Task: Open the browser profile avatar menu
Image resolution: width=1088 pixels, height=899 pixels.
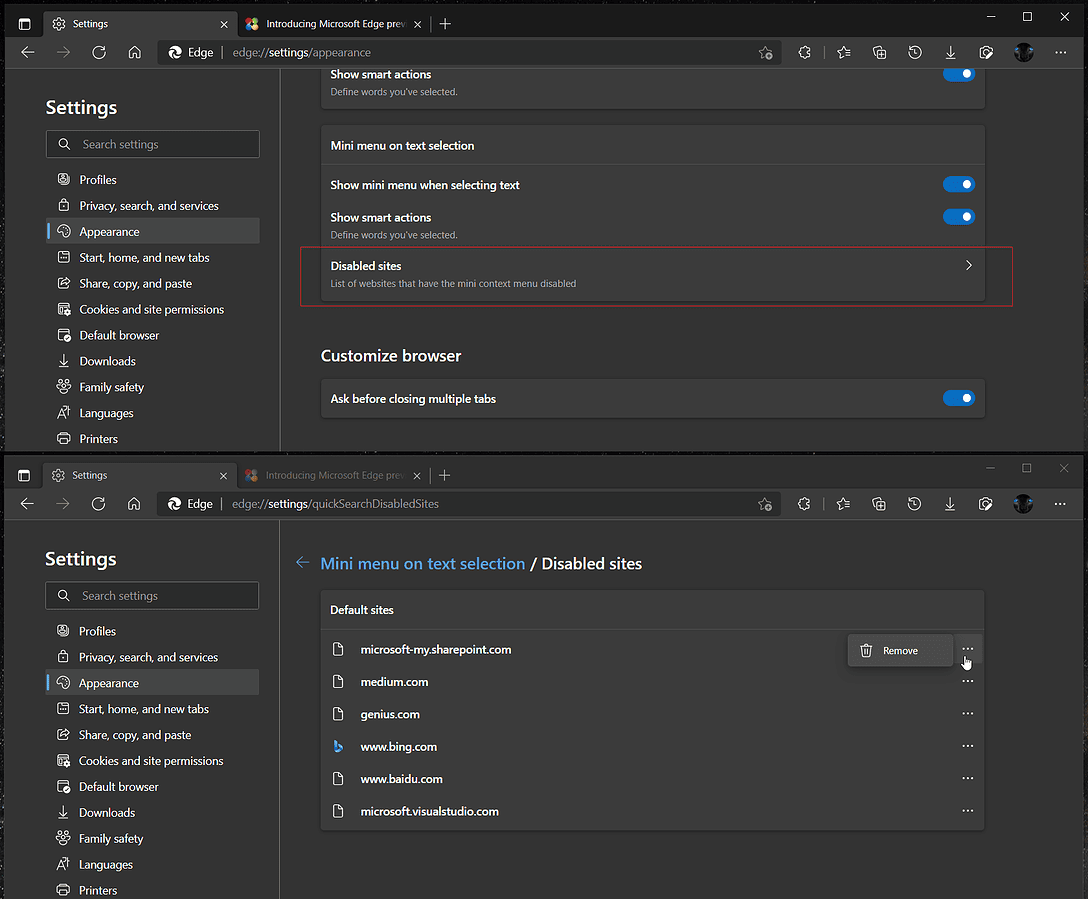Action: point(1023,52)
